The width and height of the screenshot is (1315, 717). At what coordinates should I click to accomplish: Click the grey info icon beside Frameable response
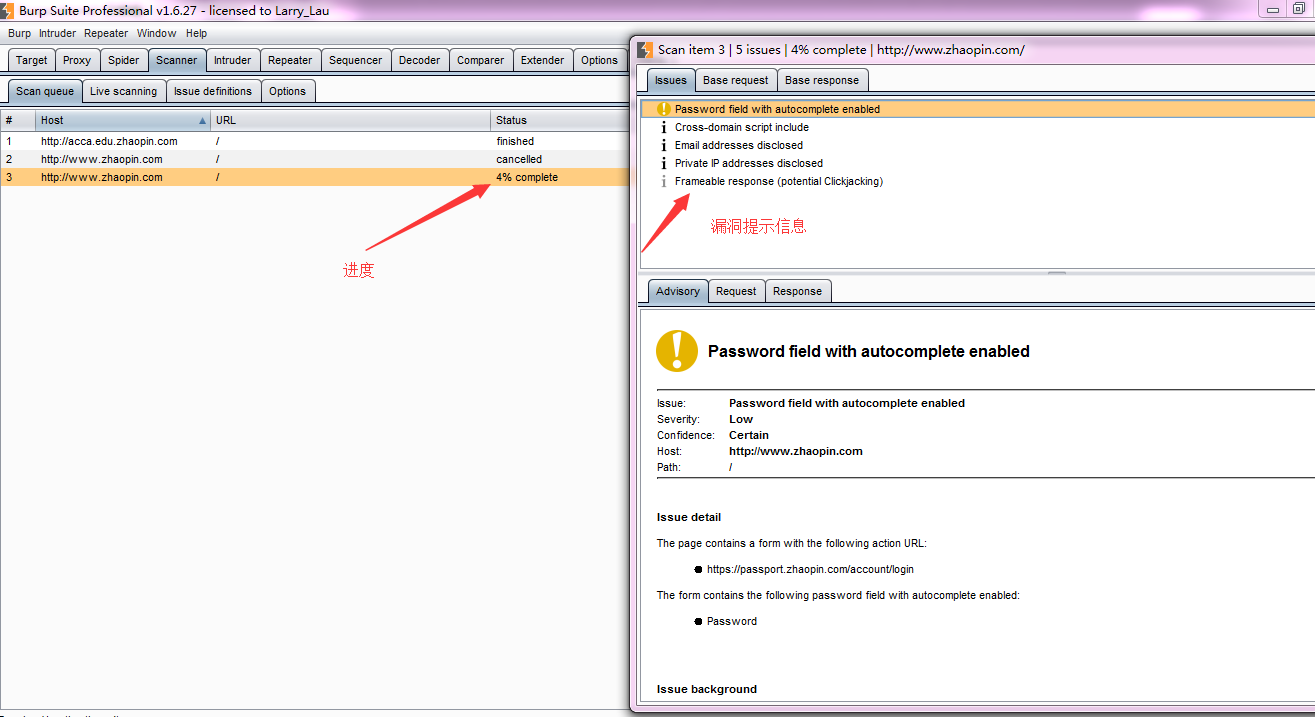click(664, 181)
